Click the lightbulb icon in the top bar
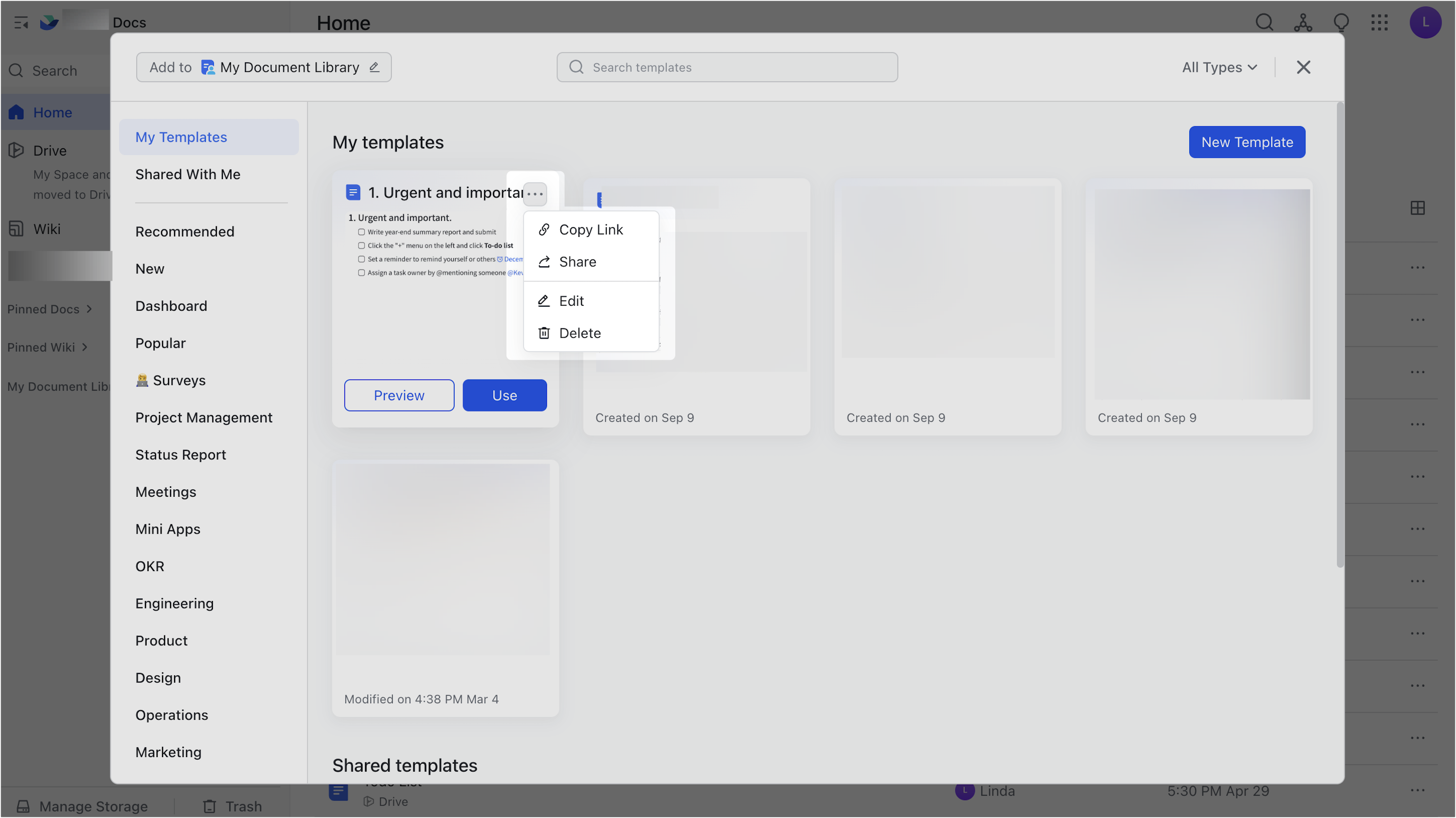Screen dimensions: 1456x818 (1341, 22)
